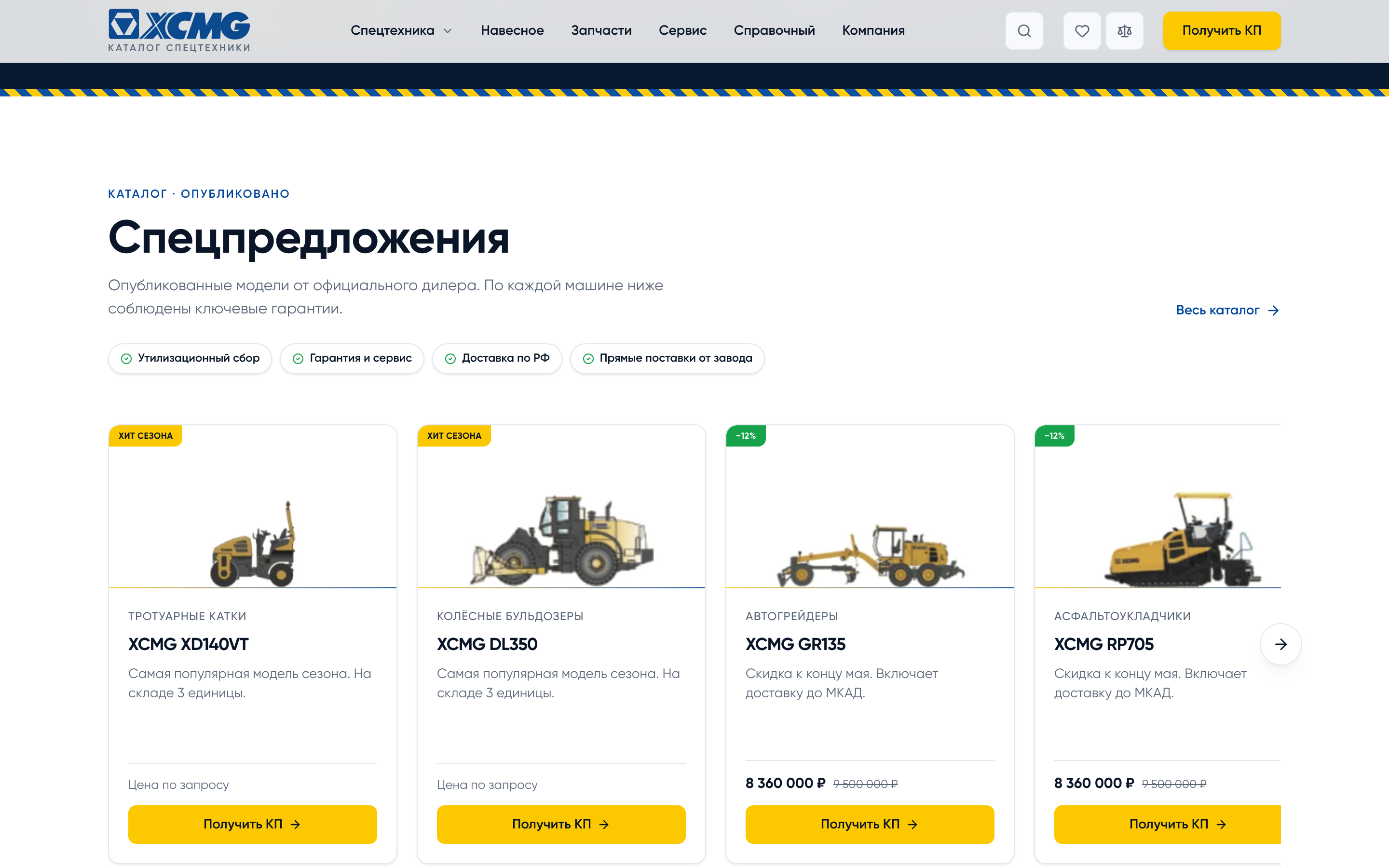The image size is (1389, 868).
Task: Click КАТАЛОГ СПЕЦТЕХНИКИ tagline under the logo
Action: (x=179, y=48)
